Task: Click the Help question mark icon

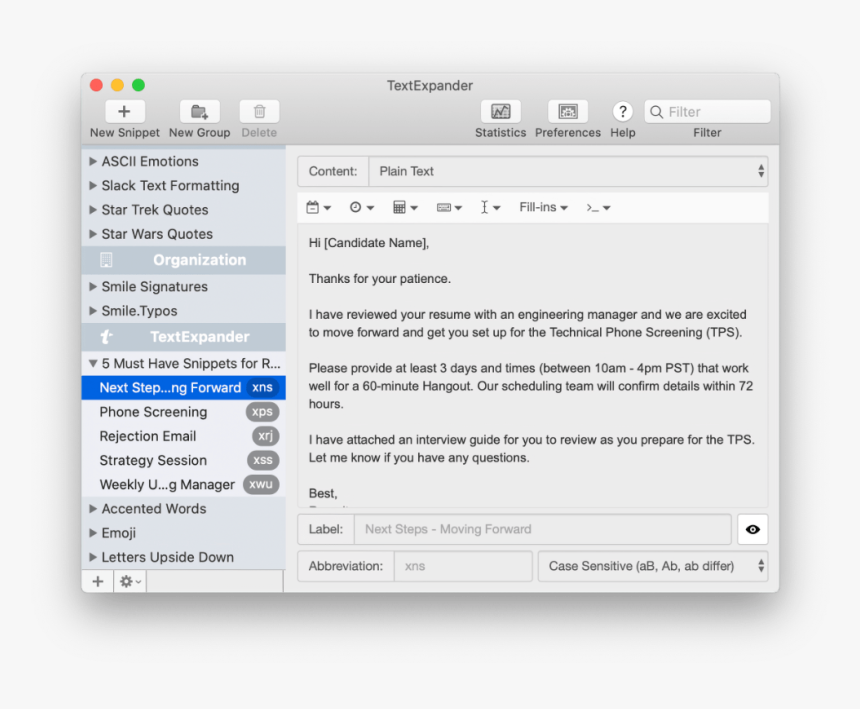Action: pyautogui.click(x=623, y=112)
